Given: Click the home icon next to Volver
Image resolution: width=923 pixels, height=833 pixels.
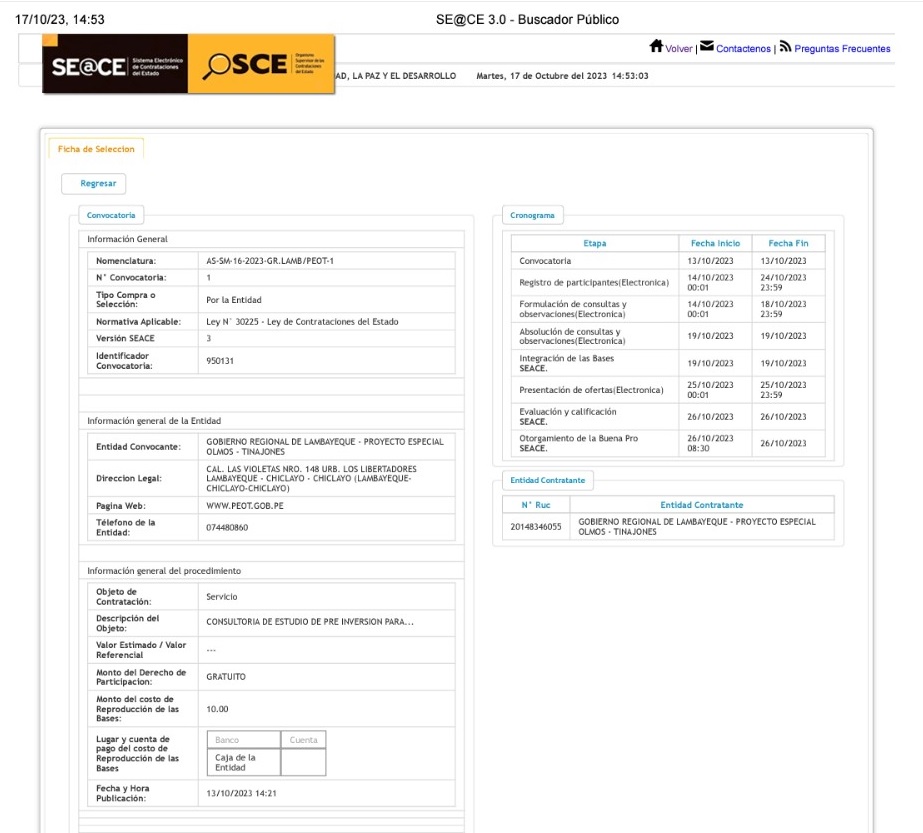Looking at the screenshot, I should (x=656, y=46).
